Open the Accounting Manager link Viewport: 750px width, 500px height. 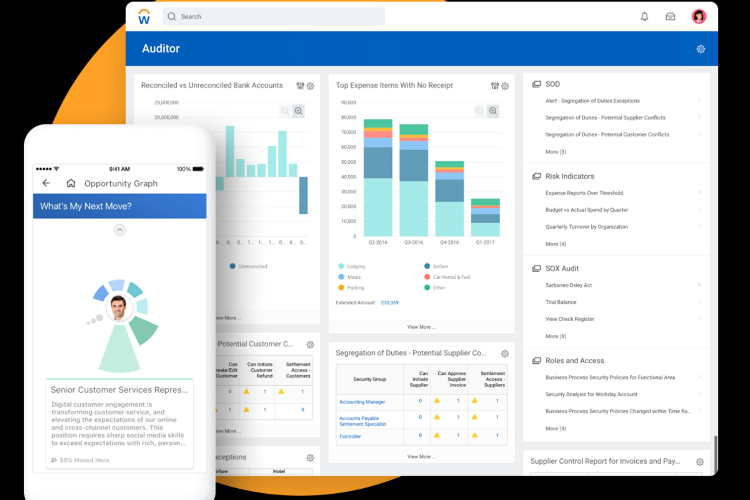pos(362,402)
